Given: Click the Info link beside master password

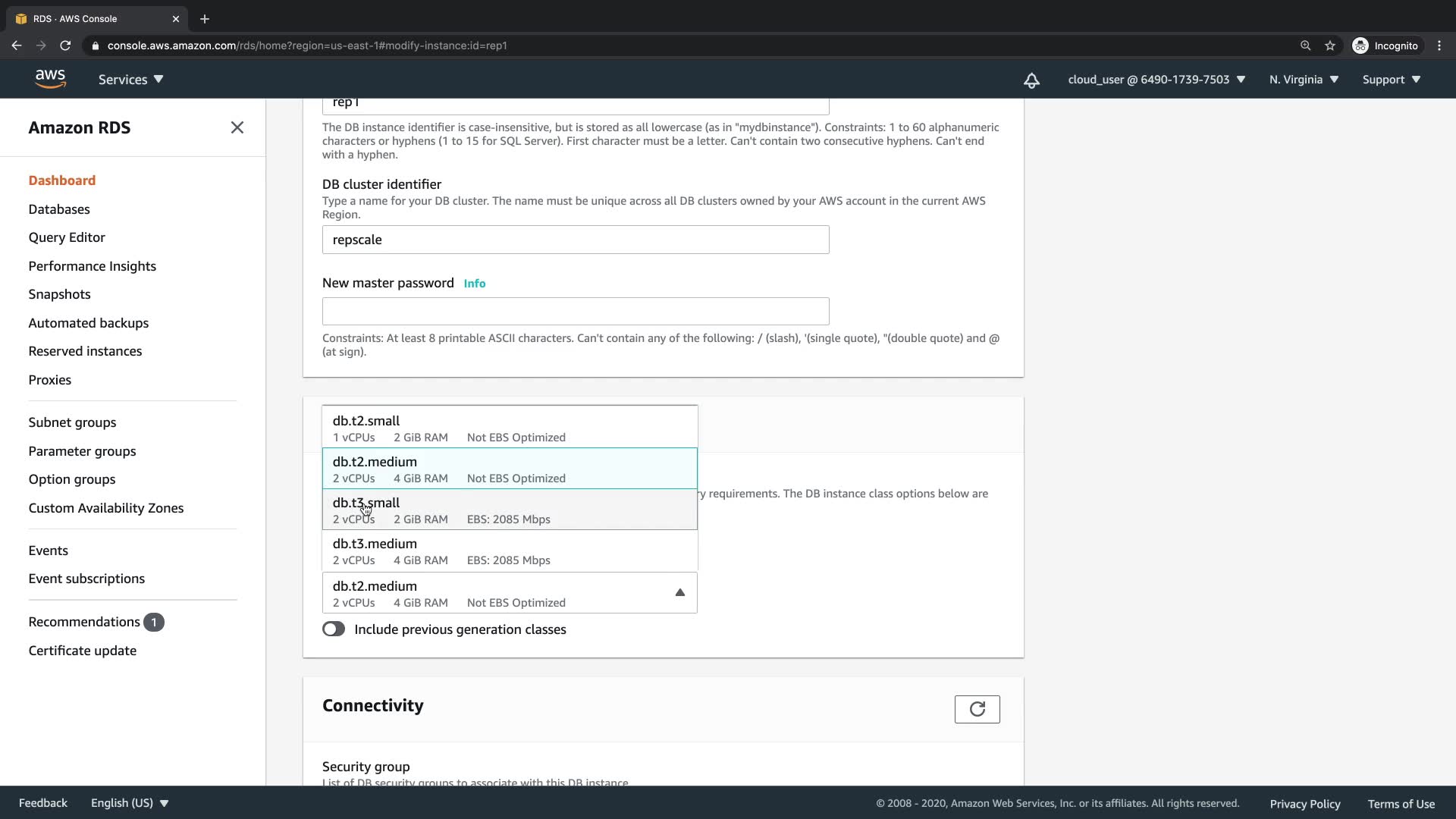Looking at the screenshot, I should 474,284.
